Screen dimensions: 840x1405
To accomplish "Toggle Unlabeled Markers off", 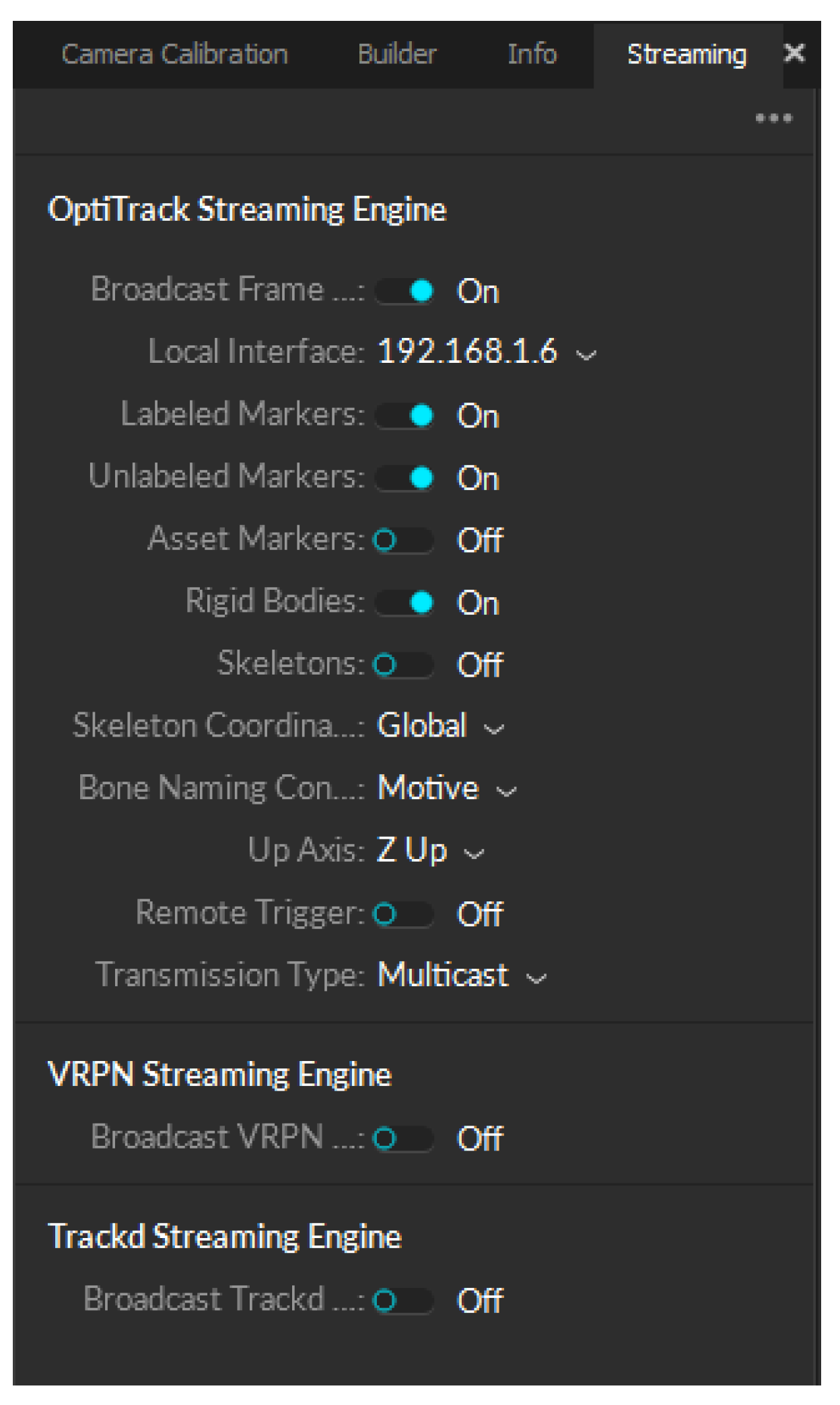I will [405, 478].
